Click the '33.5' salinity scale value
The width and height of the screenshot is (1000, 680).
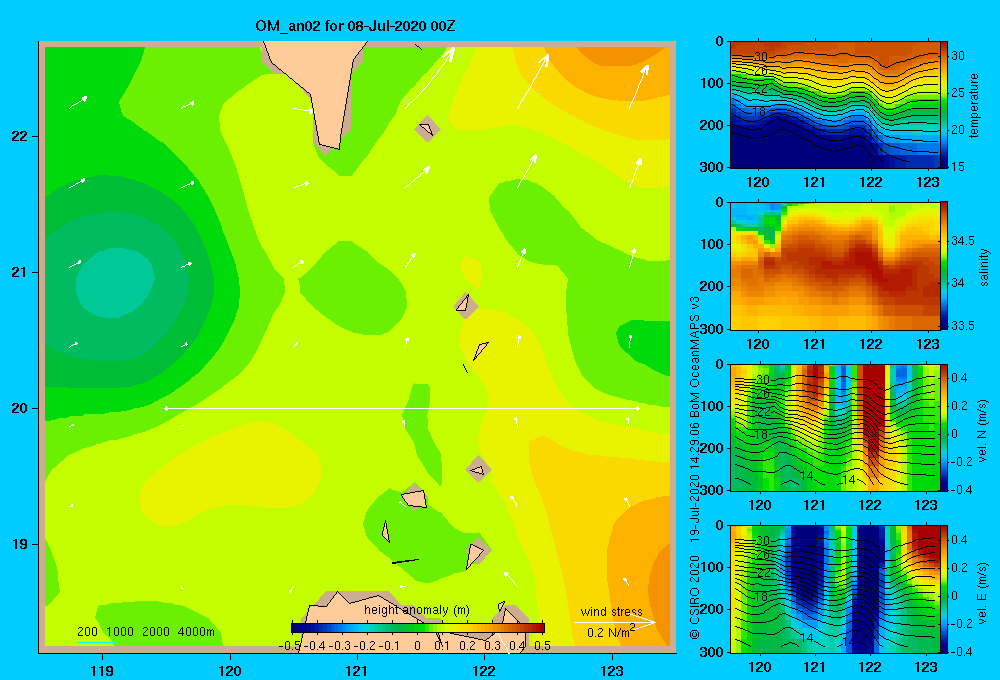point(963,325)
